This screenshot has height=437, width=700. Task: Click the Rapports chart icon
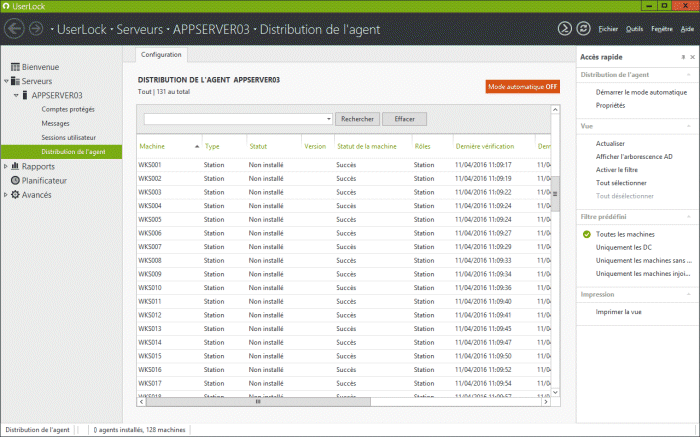pyautogui.click(x=15, y=166)
